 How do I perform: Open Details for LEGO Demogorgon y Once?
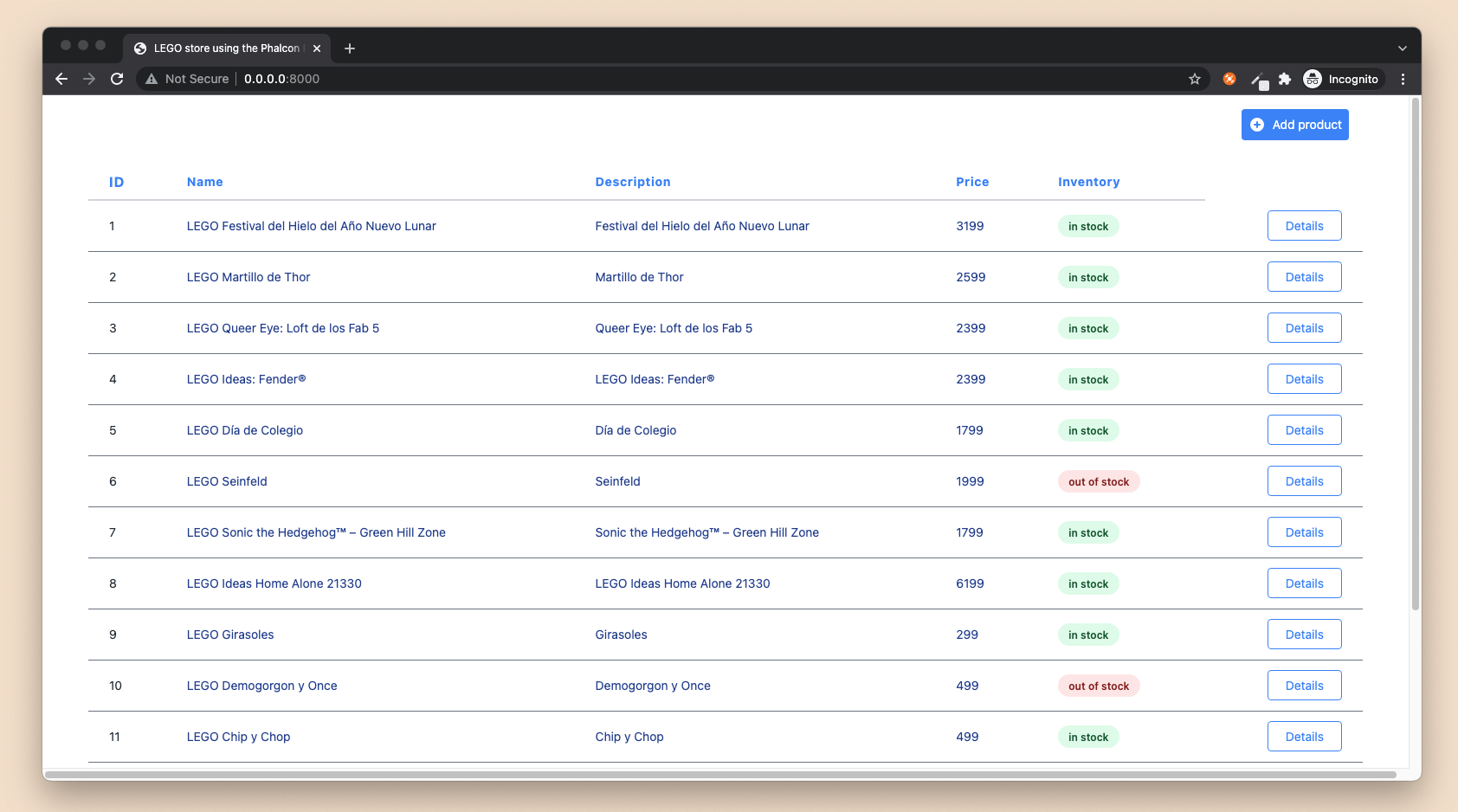point(1305,686)
